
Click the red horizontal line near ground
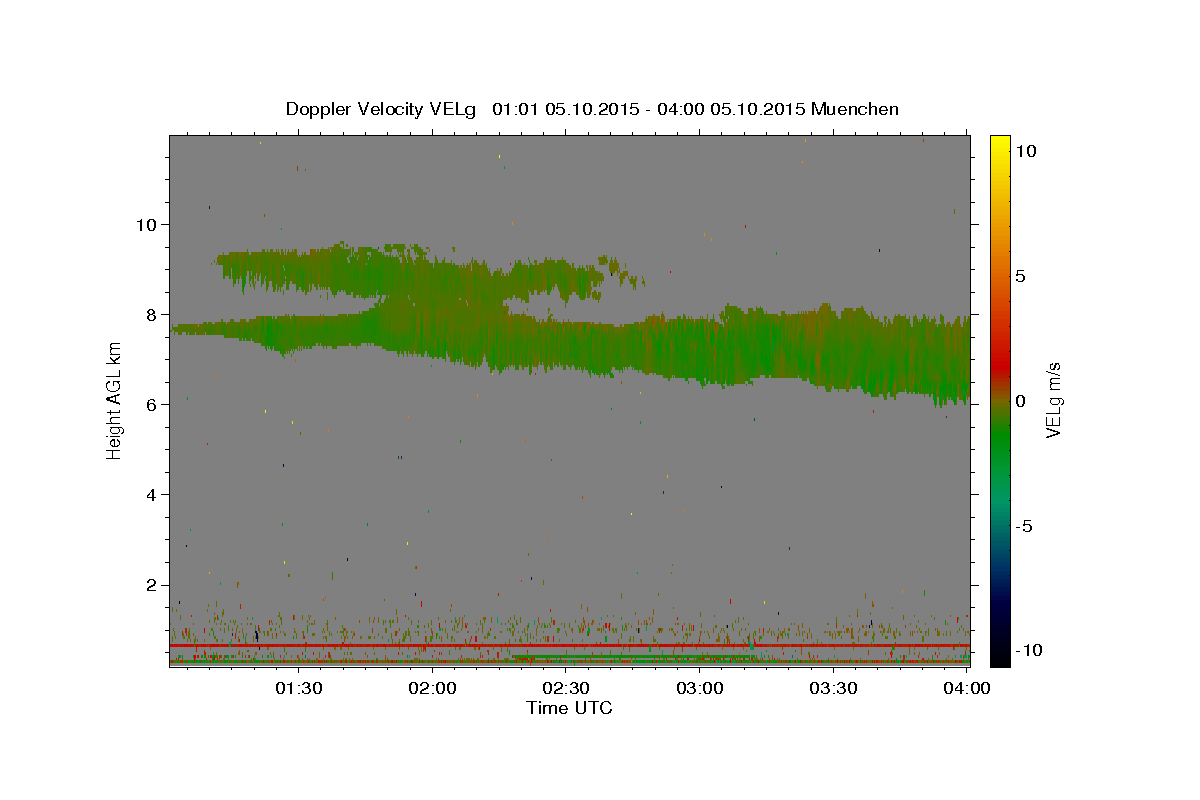click(569, 646)
